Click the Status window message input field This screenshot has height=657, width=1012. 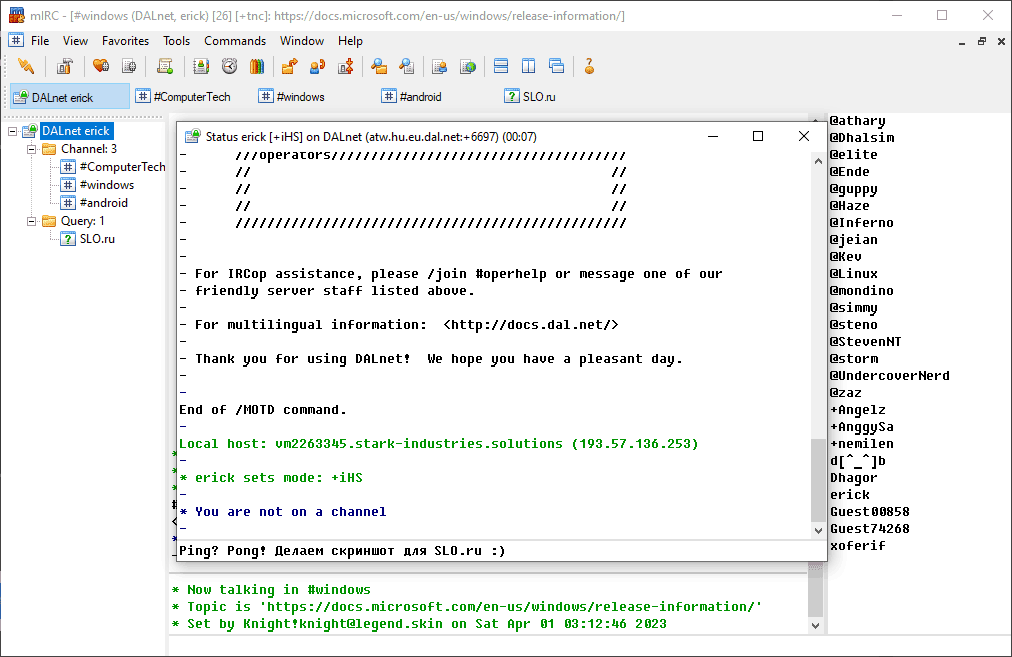coord(501,551)
